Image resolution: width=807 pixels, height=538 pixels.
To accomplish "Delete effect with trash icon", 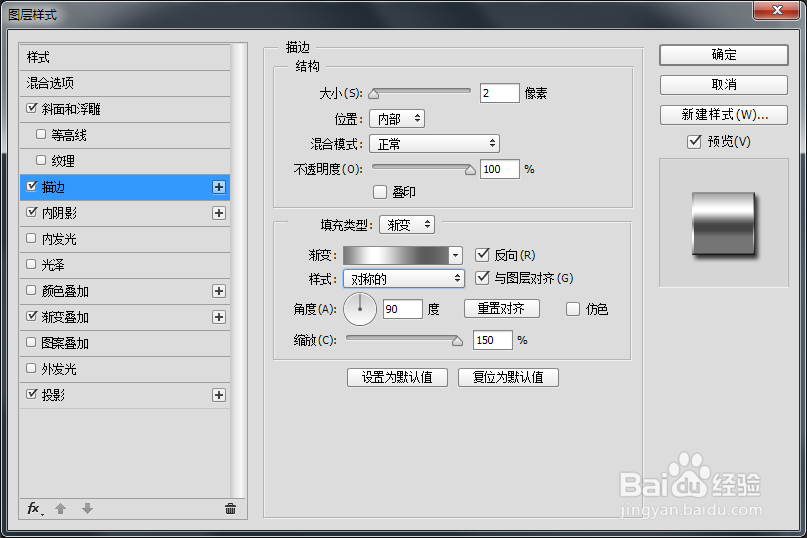I will 230,509.
